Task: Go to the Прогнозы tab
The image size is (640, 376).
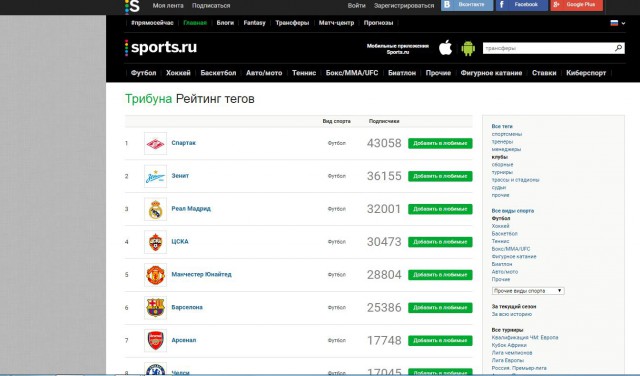Action: point(378,23)
